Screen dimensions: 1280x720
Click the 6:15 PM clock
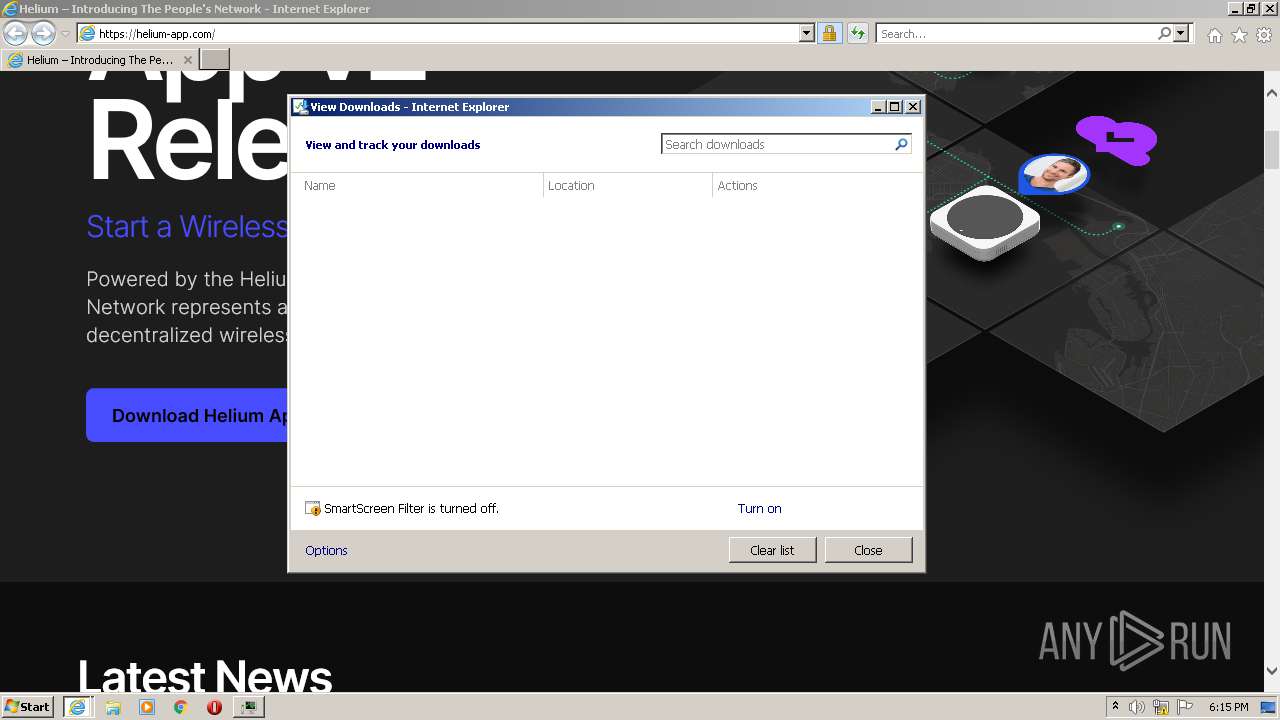point(1228,707)
